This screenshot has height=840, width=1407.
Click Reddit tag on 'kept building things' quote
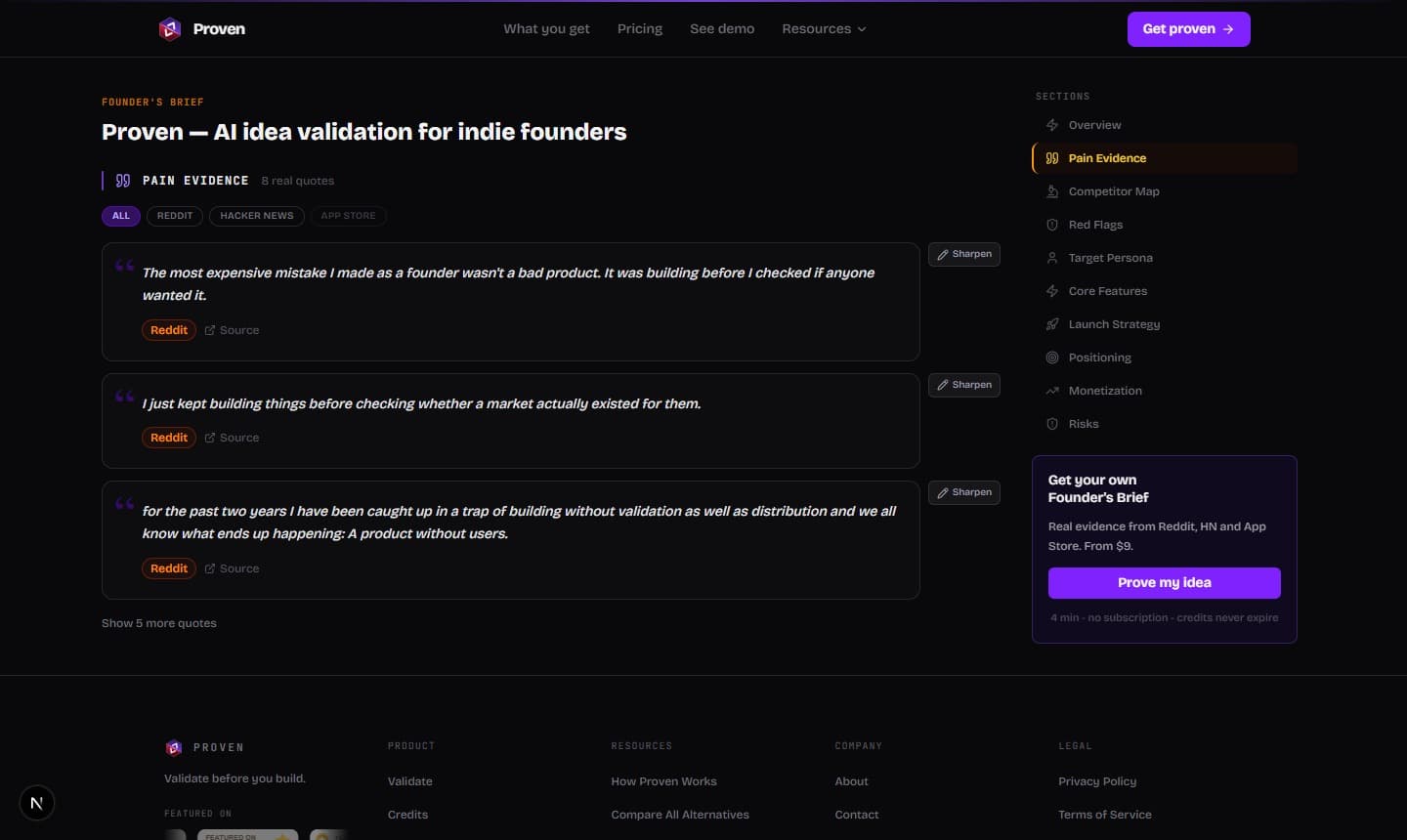click(169, 438)
